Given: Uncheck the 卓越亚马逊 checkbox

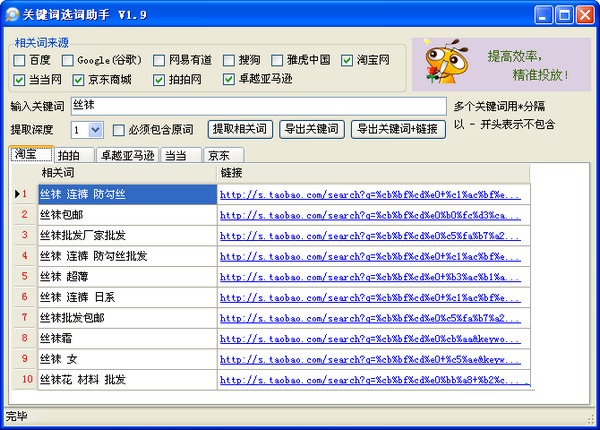Looking at the screenshot, I should click(x=228, y=80).
